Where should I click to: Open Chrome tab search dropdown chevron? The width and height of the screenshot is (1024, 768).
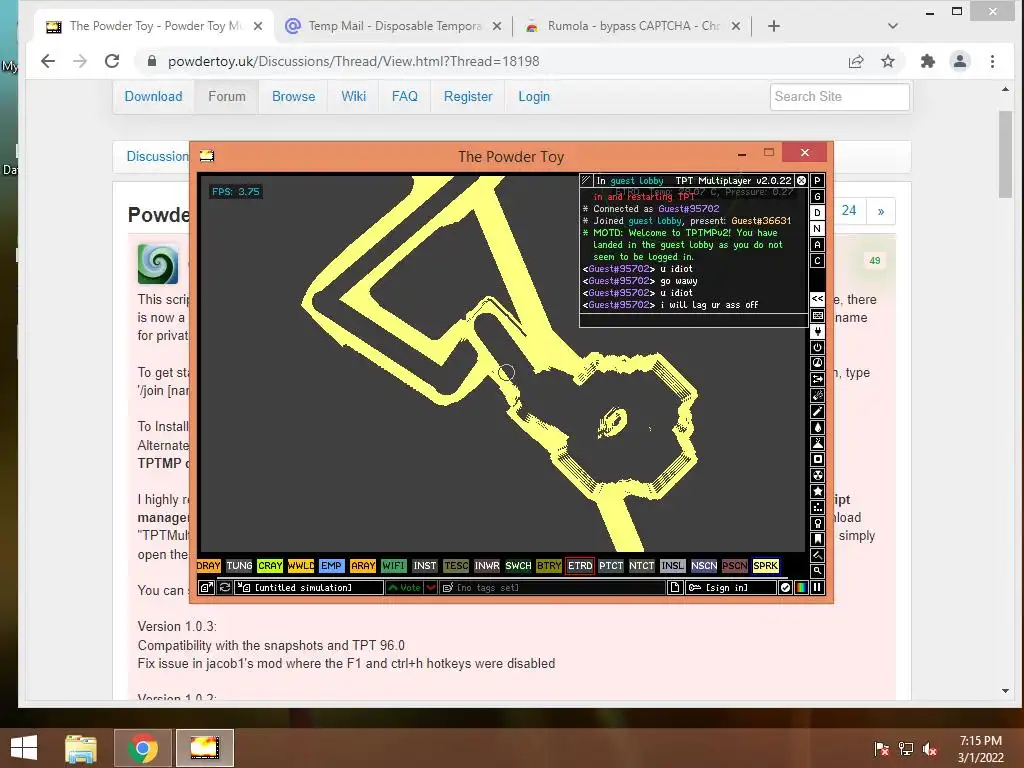coord(893,26)
